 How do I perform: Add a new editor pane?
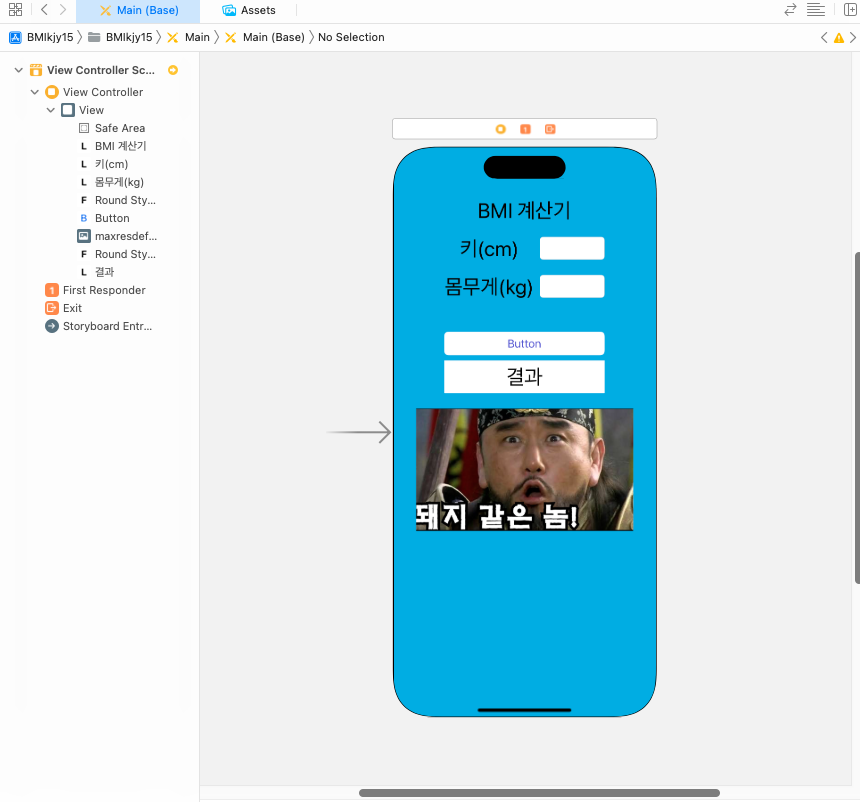850,10
